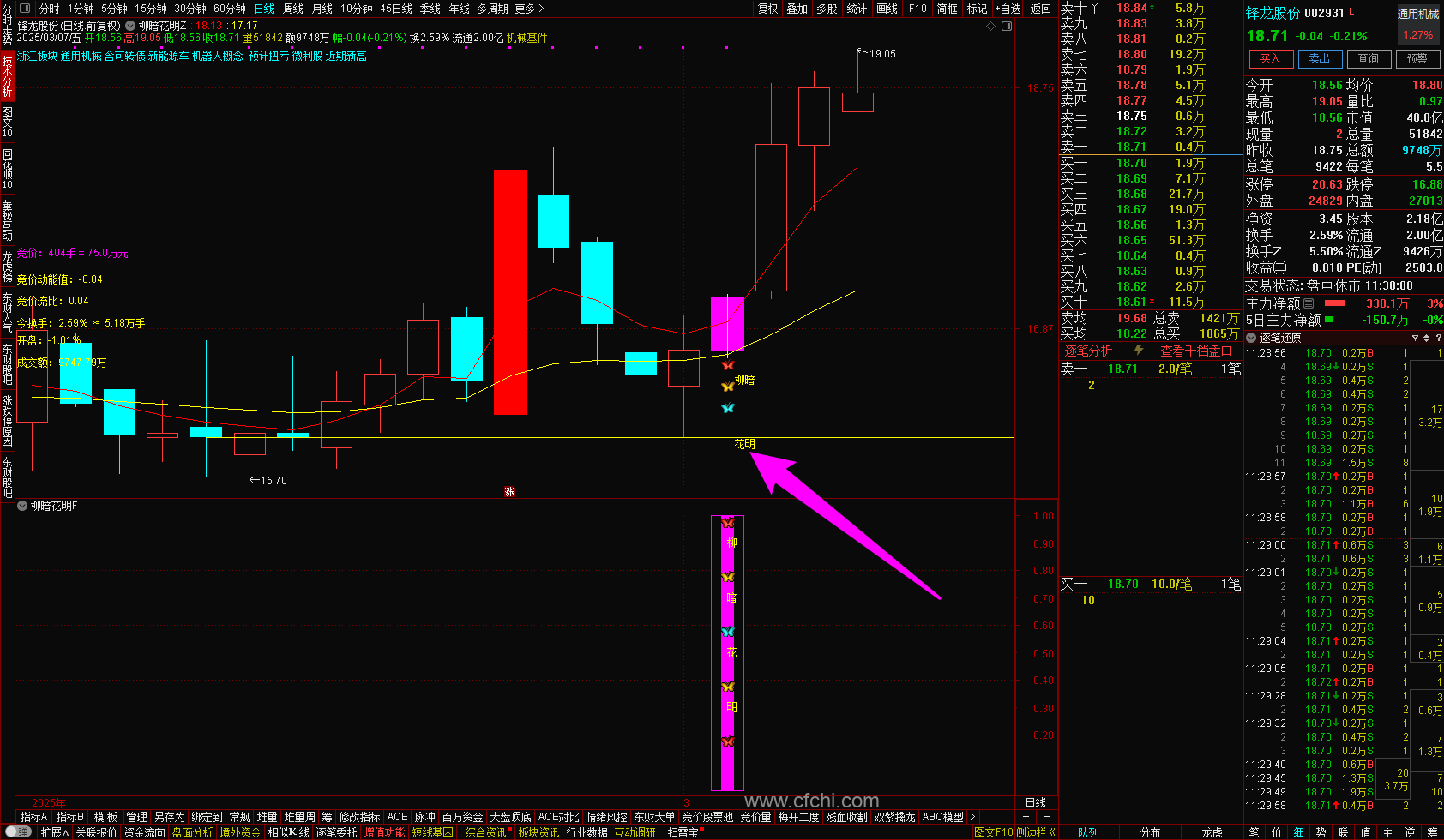The height and width of the screenshot is (840, 1444).
Task: Click the diamond icon at chart top right
Action: coord(991,26)
